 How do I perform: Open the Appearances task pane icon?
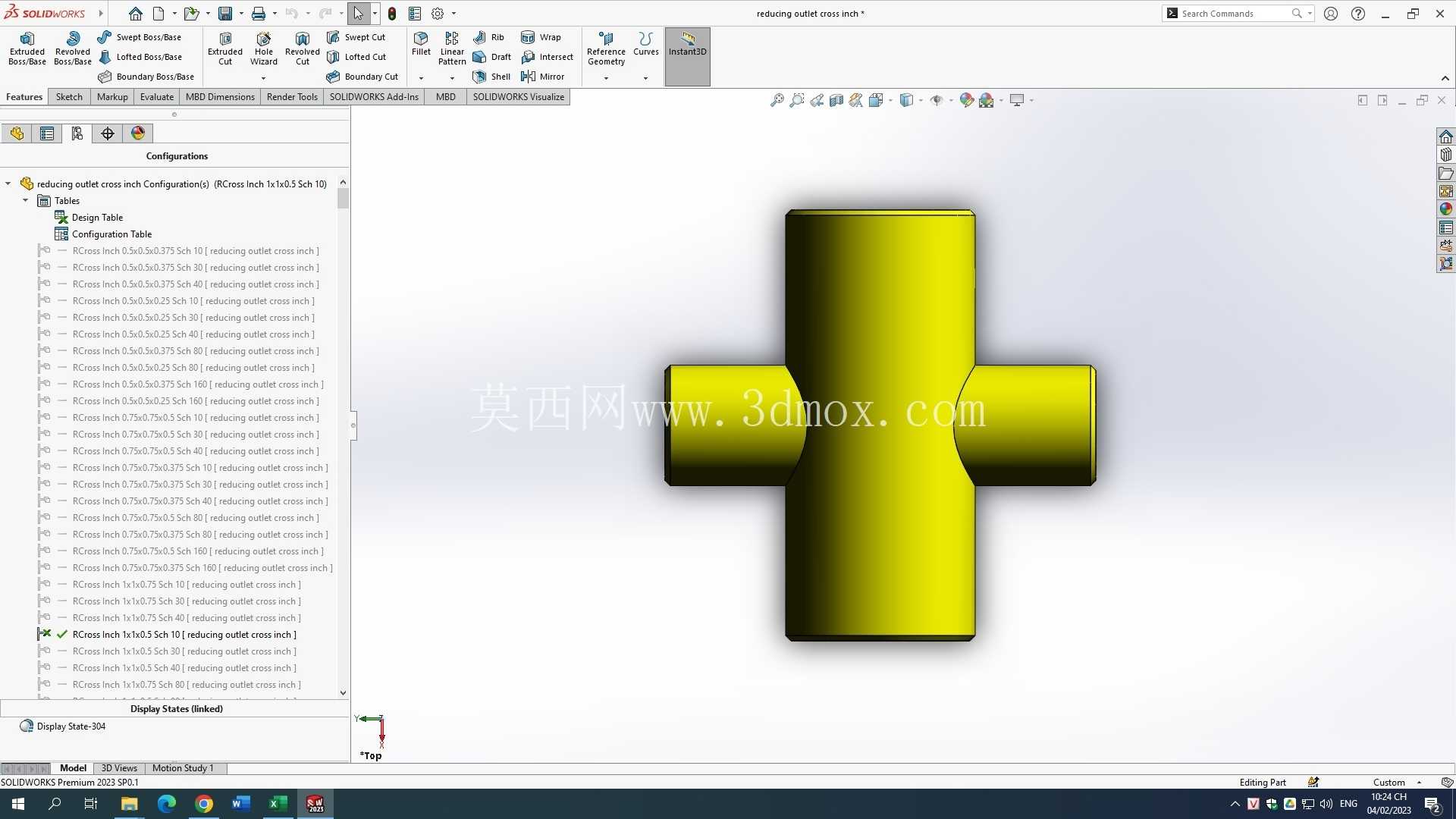pos(1446,209)
